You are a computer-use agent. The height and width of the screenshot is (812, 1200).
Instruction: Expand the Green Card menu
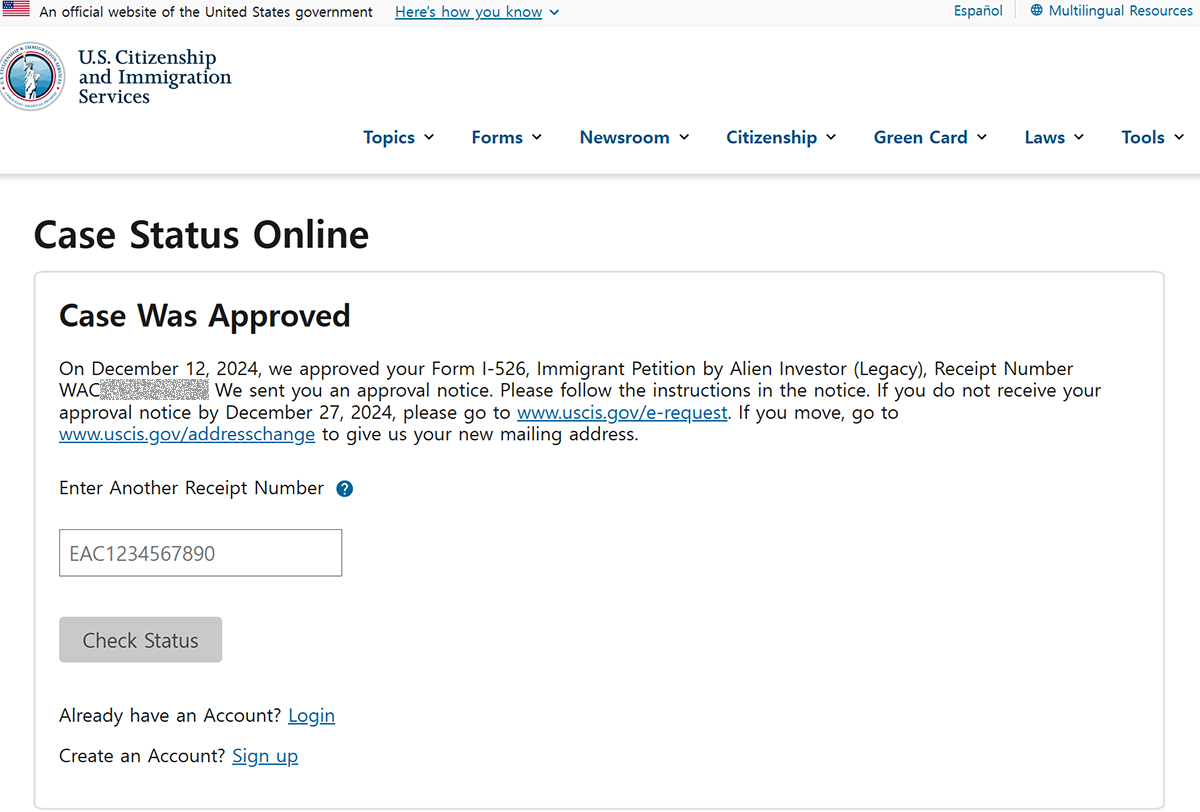pyautogui.click(x=931, y=138)
